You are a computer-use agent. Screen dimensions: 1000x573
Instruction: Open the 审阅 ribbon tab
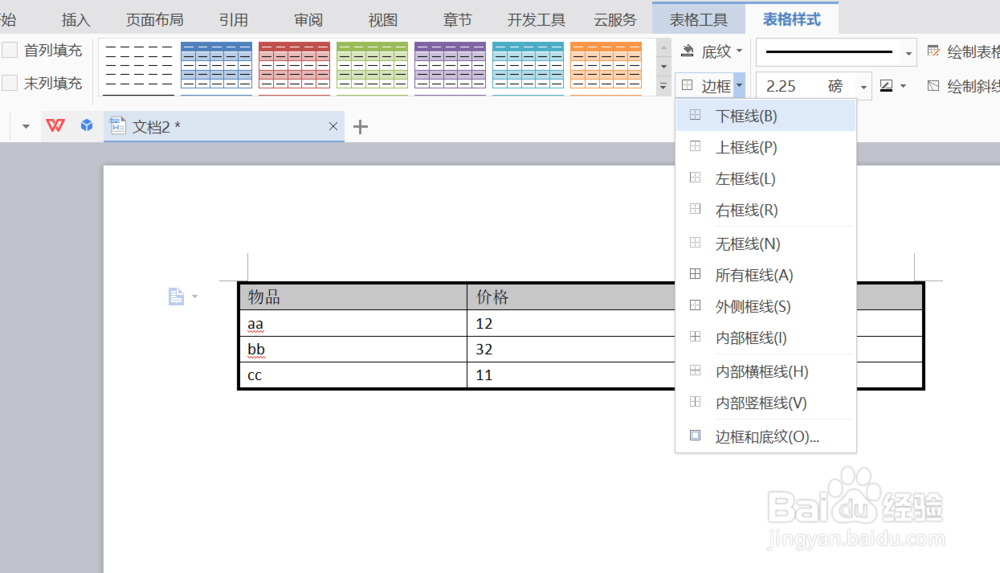click(309, 20)
